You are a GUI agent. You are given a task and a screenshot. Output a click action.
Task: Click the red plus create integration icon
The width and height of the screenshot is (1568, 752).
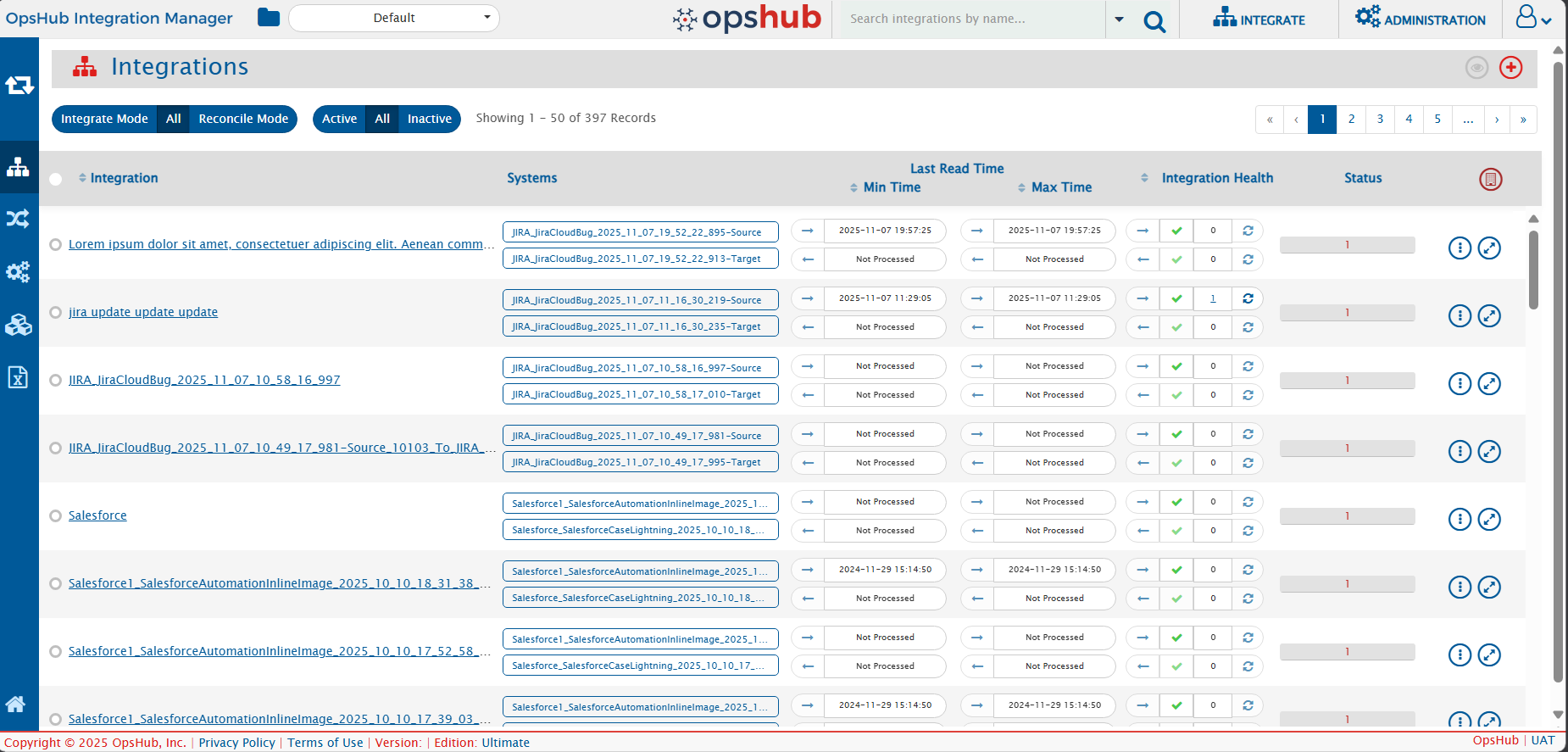coord(1510,68)
